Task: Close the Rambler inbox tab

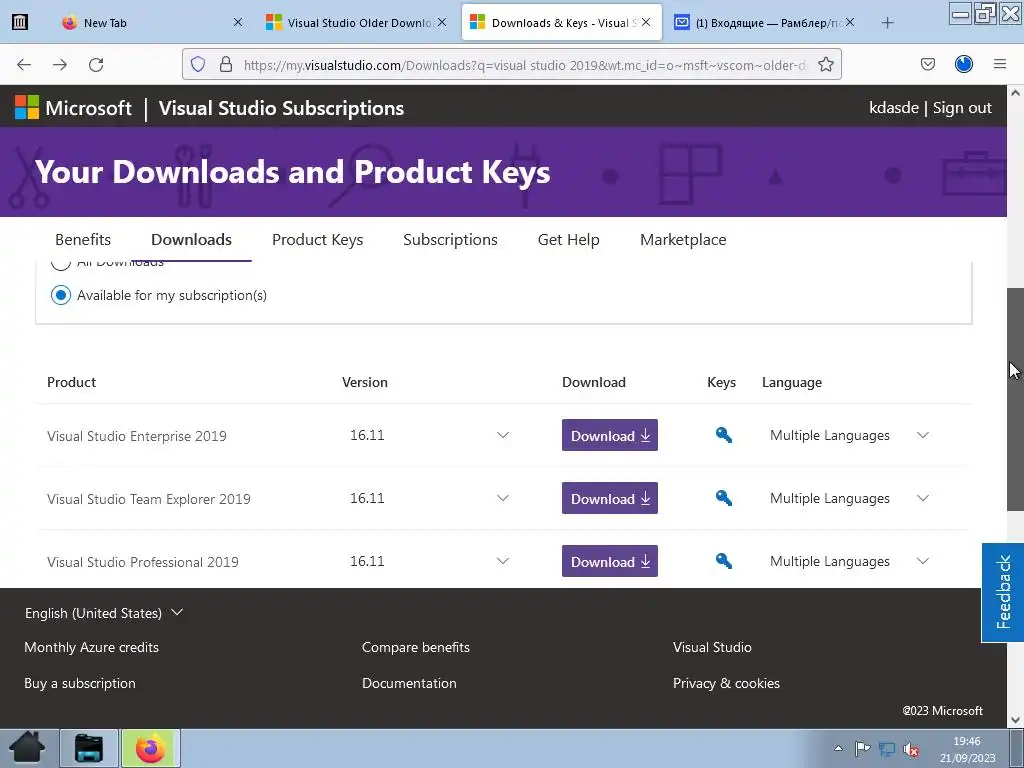Action: (850, 22)
